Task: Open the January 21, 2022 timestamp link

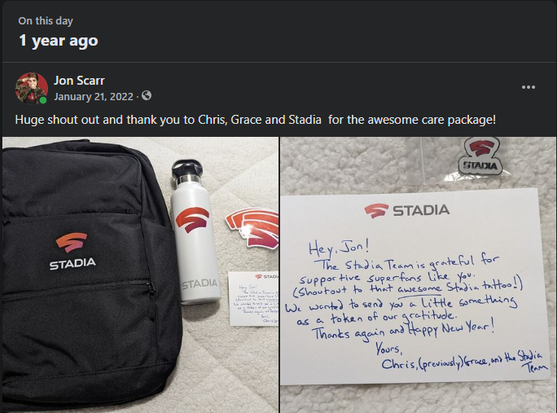Action: pos(94,97)
